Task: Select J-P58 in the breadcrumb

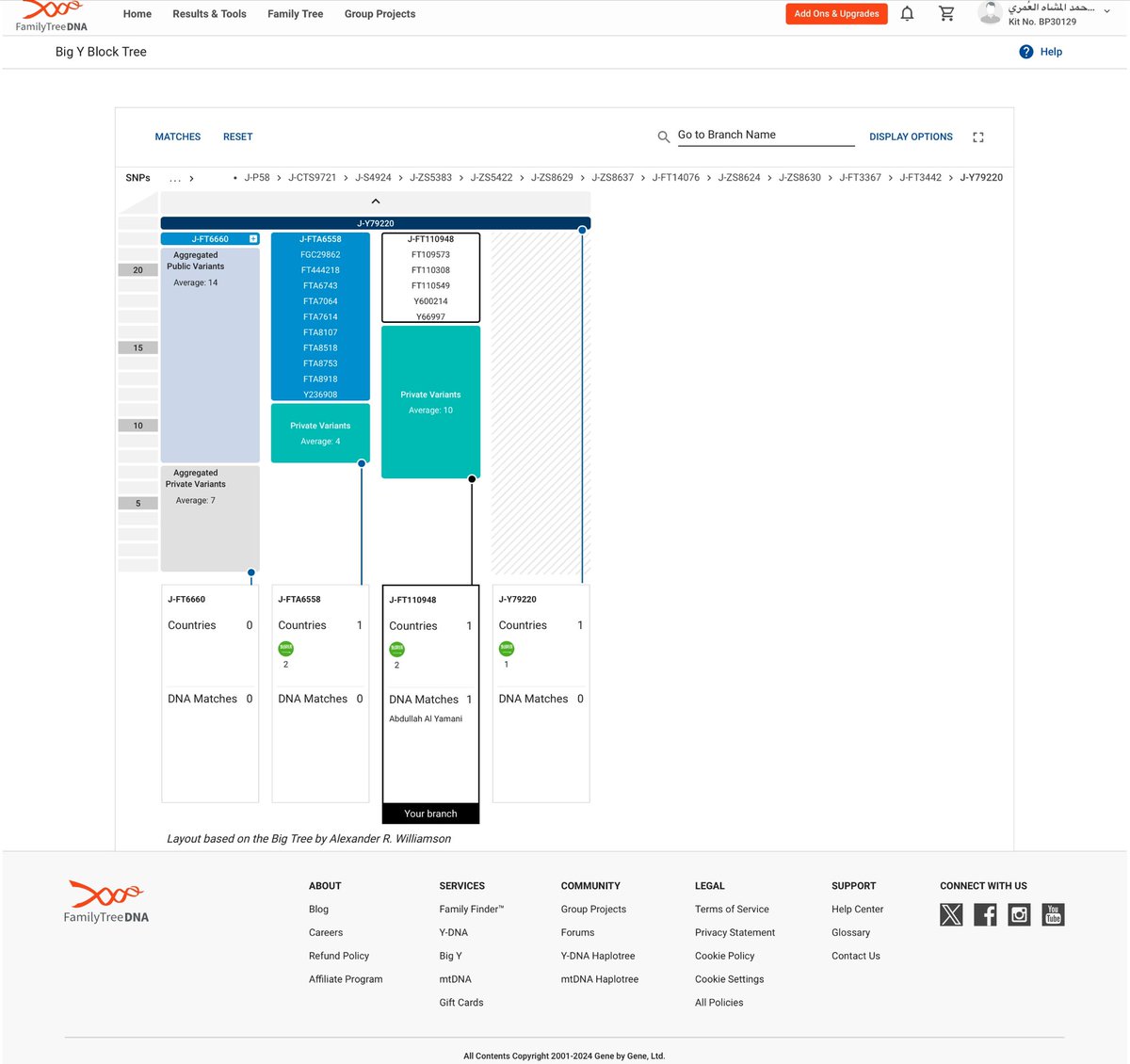Action: pyautogui.click(x=256, y=178)
